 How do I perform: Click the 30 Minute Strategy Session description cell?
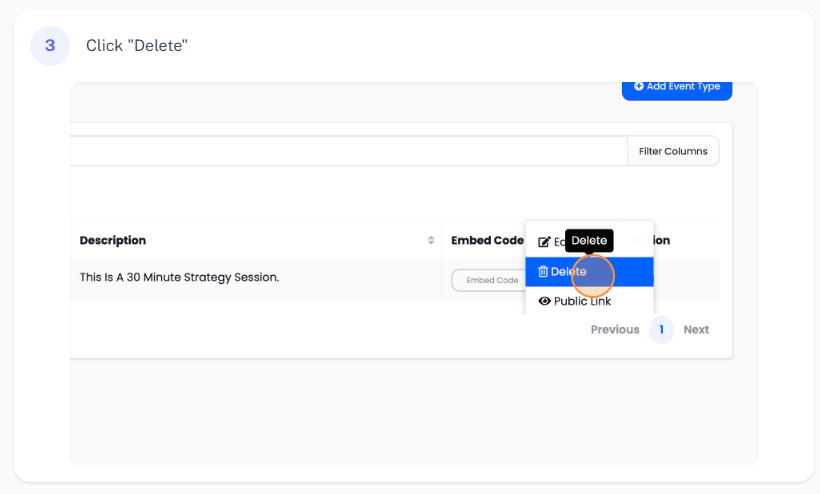point(179,277)
